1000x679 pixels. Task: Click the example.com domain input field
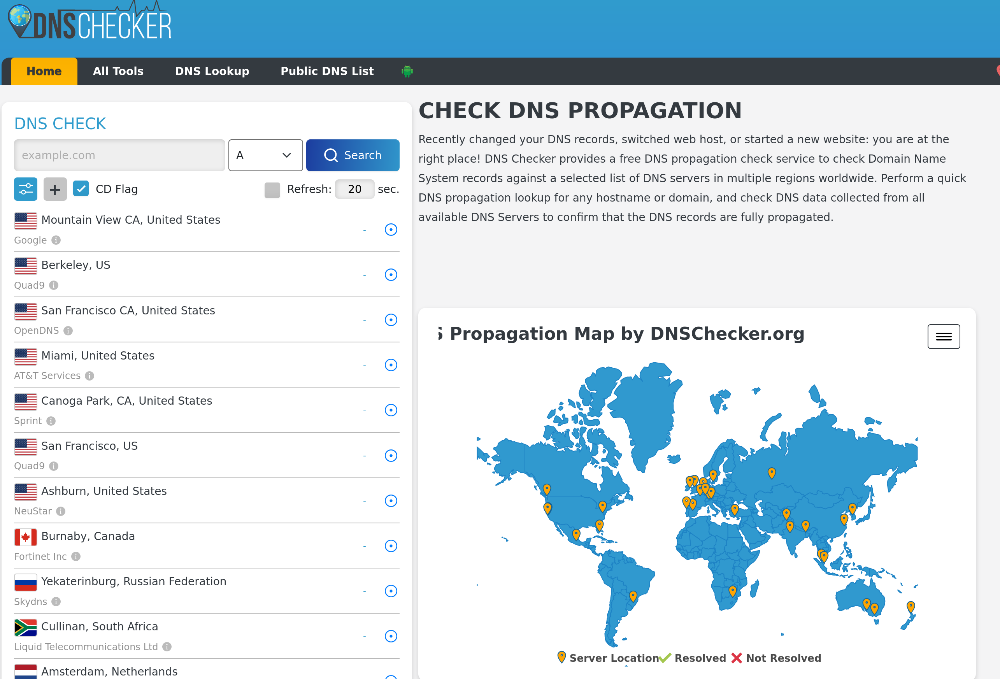[x=119, y=155]
